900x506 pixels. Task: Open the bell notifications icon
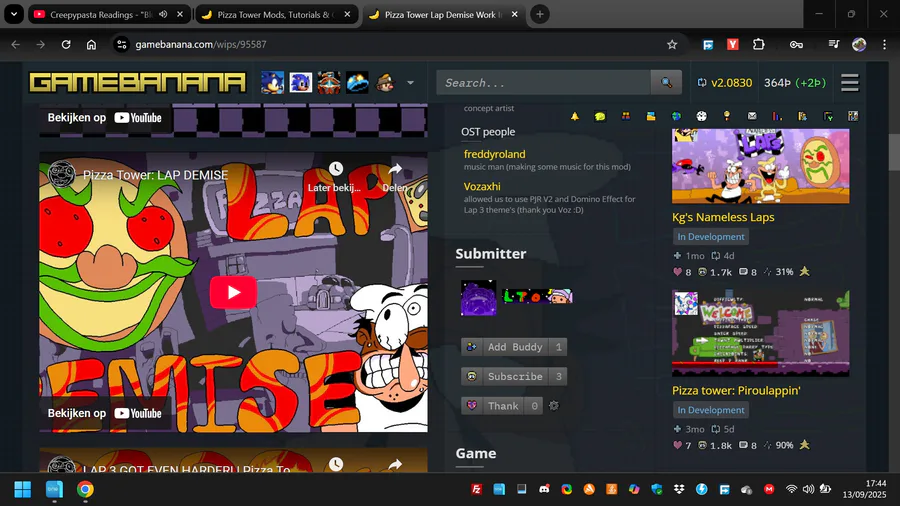(575, 116)
